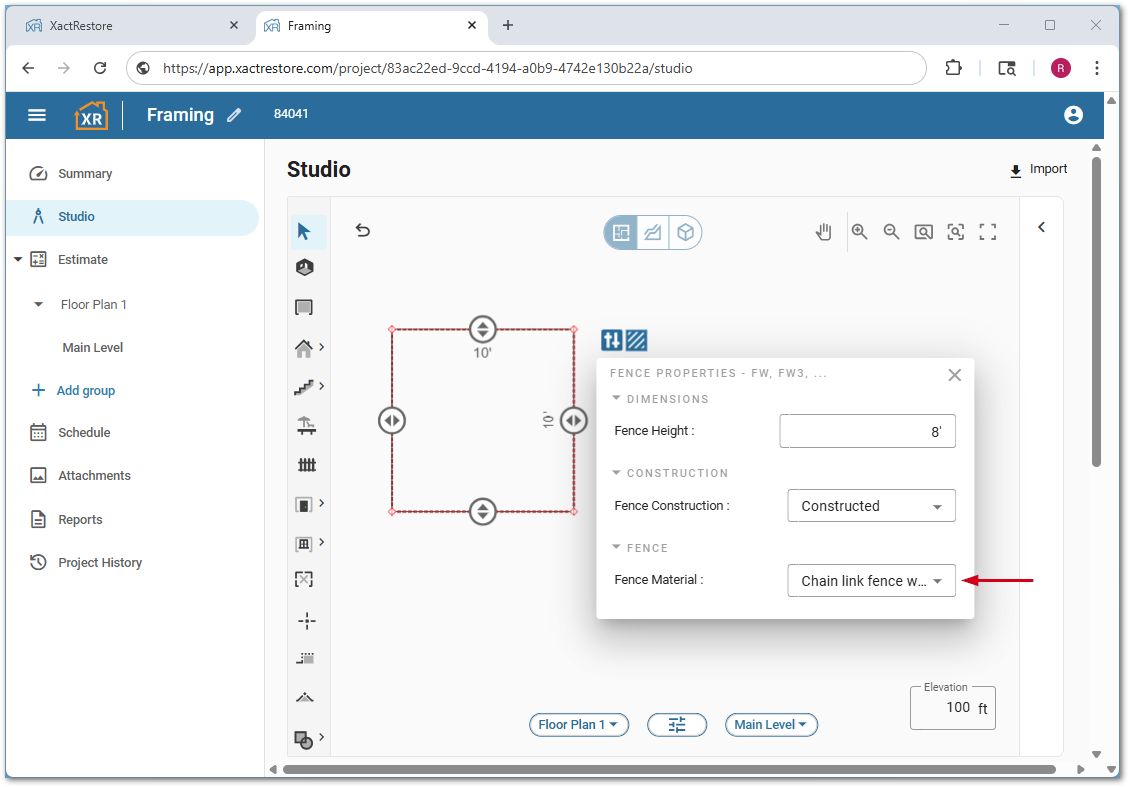Click the zoom out magnifier
The height and width of the screenshot is (787, 1129).
click(891, 232)
